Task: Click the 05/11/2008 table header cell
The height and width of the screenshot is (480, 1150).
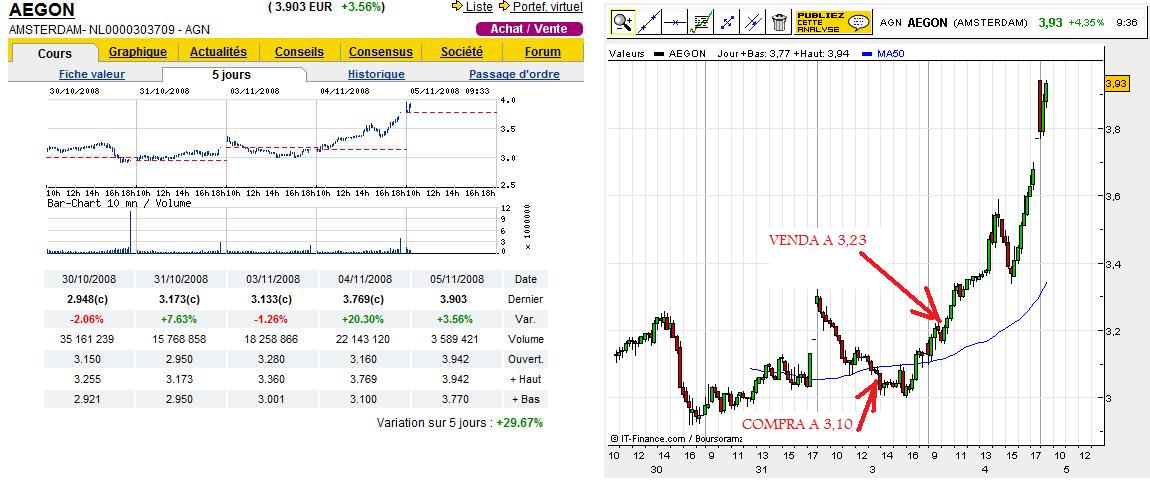Action: pos(457,280)
